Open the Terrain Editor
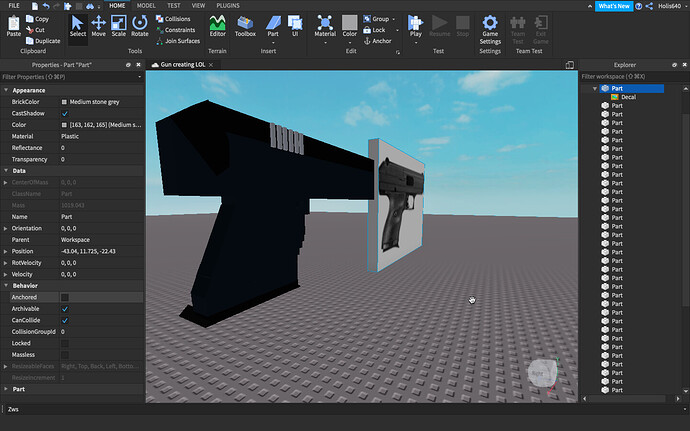Viewport: 690px width, 431px height. (x=217, y=26)
